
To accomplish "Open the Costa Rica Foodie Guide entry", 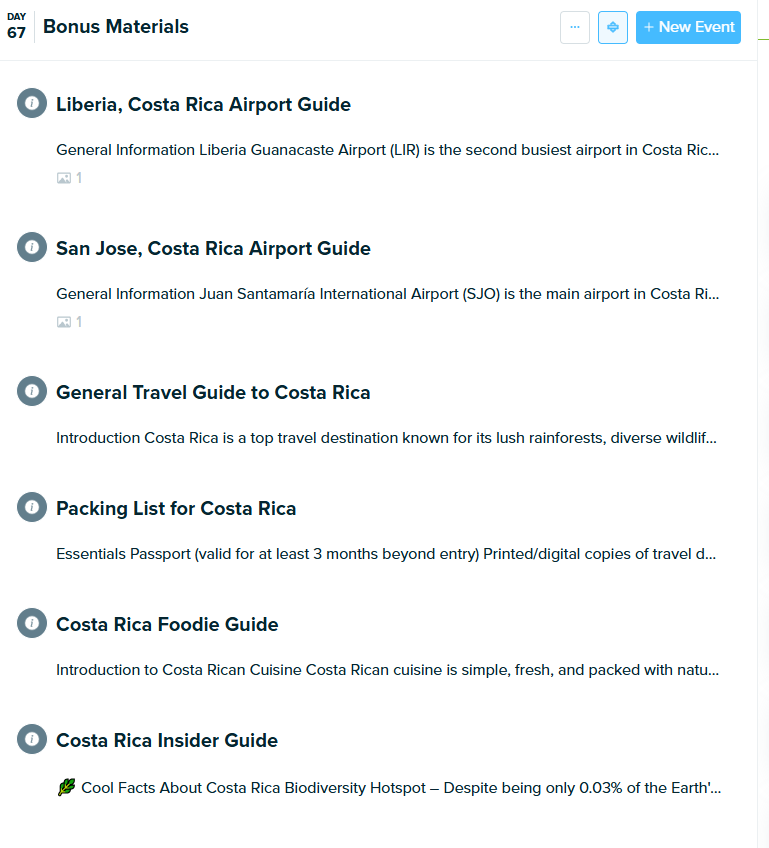I will (166, 623).
